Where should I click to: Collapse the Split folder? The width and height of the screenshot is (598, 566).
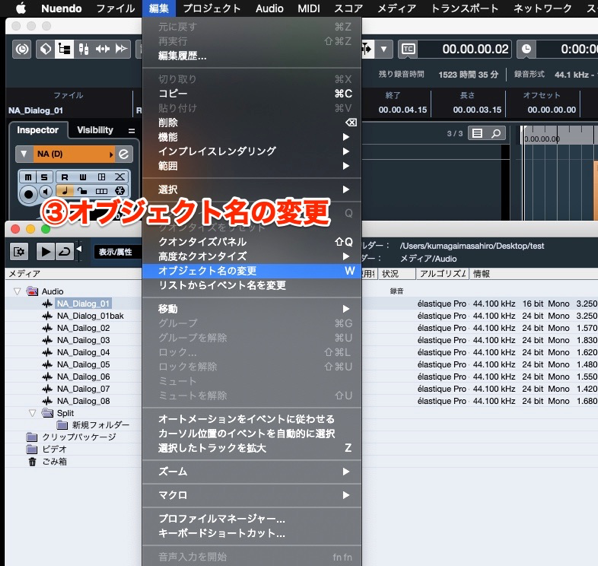coord(32,413)
